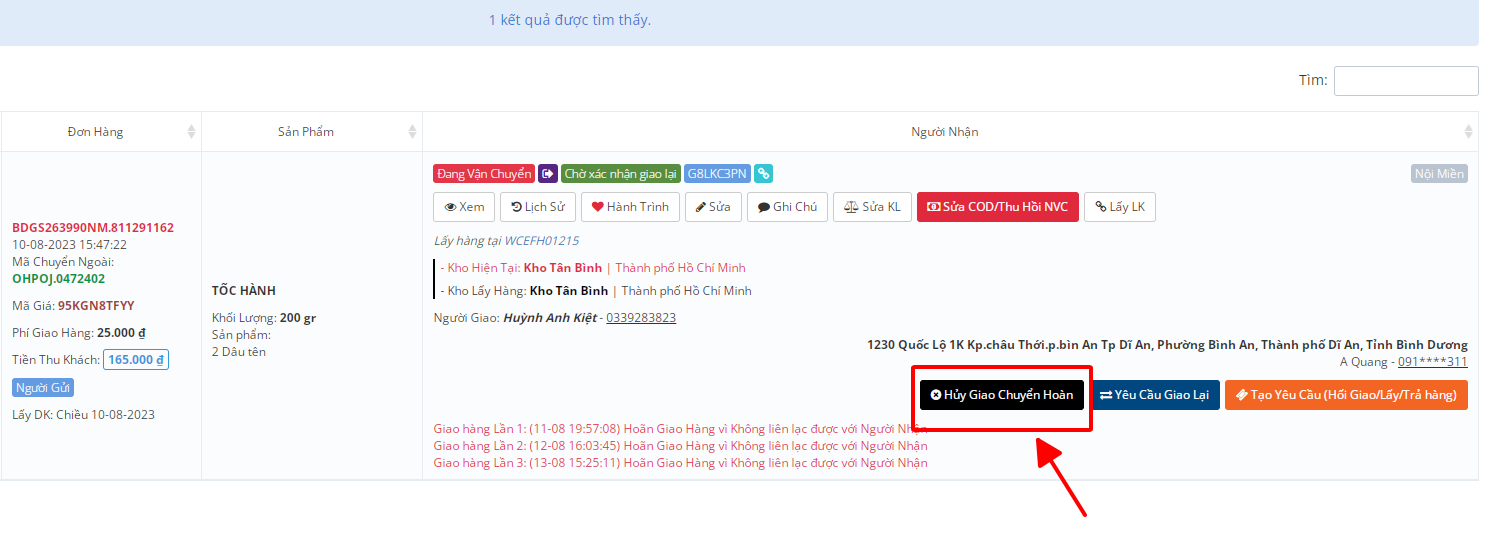1495x533 pixels.
Task: Click masked phone 091****311
Action: tap(1433, 362)
